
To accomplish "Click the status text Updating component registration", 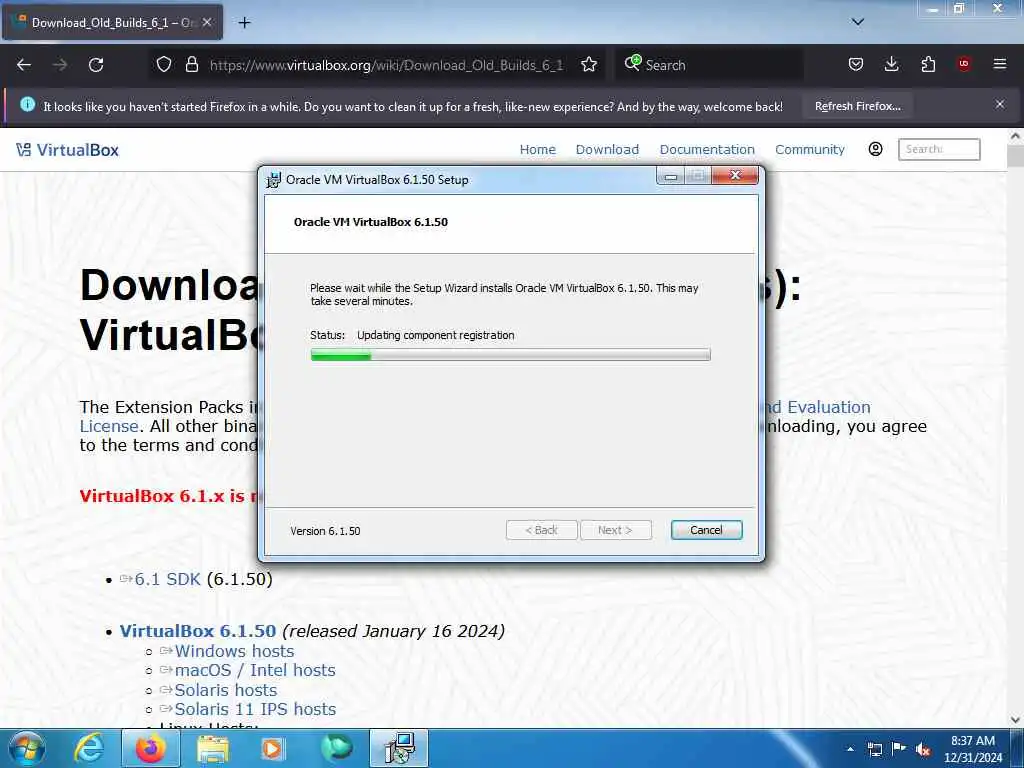I will [x=436, y=335].
